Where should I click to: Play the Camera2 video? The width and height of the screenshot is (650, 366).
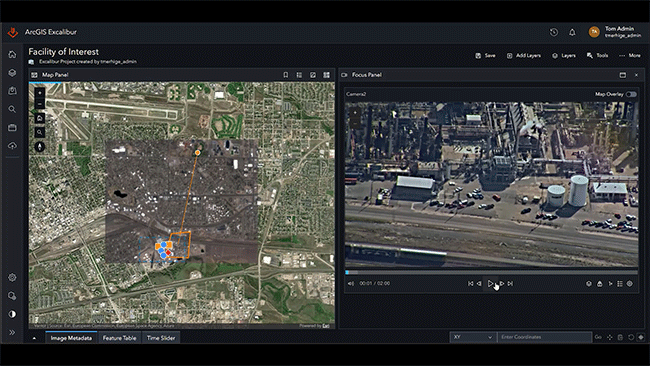click(x=491, y=284)
